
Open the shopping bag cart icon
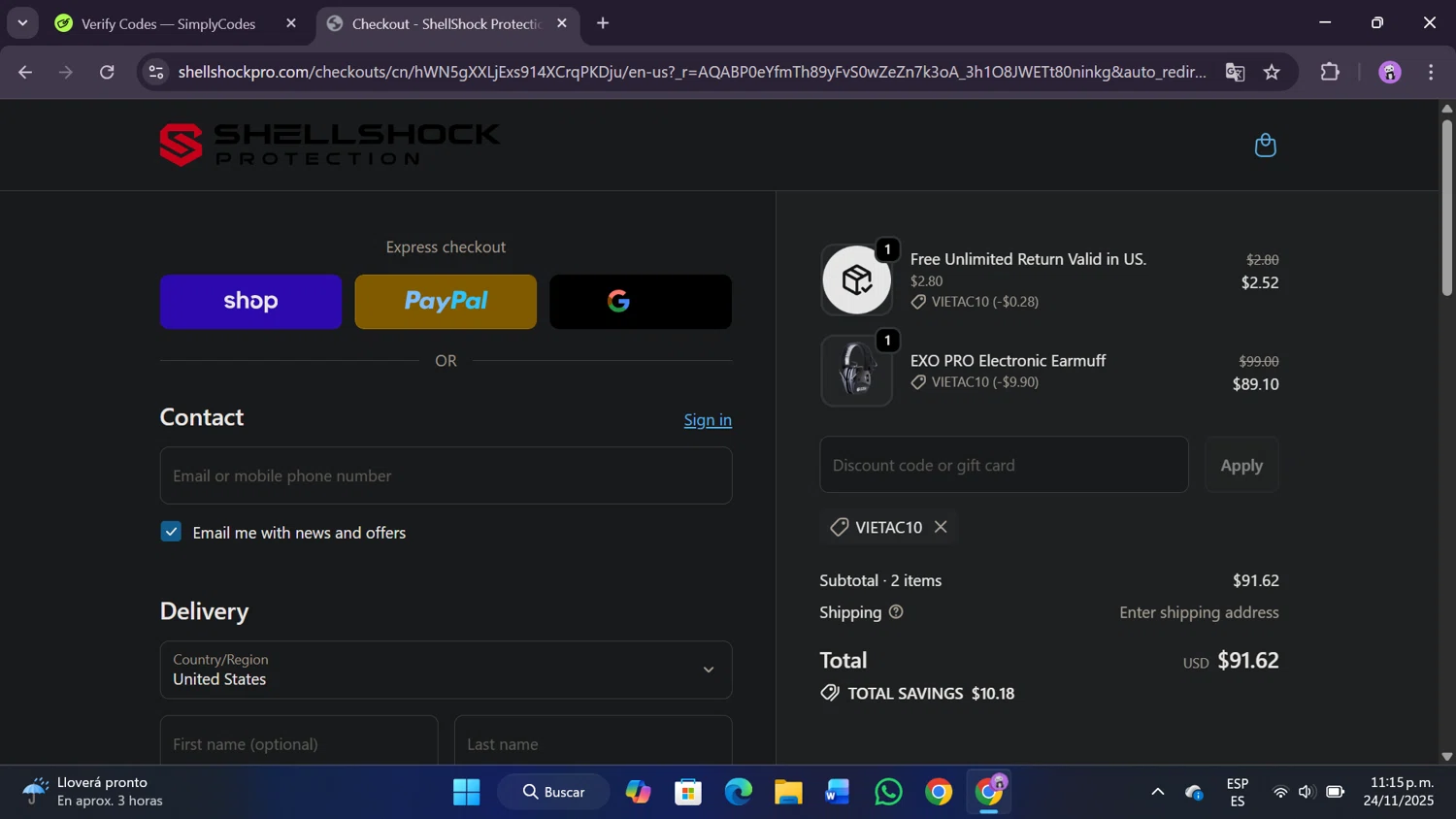coord(1265,146)
